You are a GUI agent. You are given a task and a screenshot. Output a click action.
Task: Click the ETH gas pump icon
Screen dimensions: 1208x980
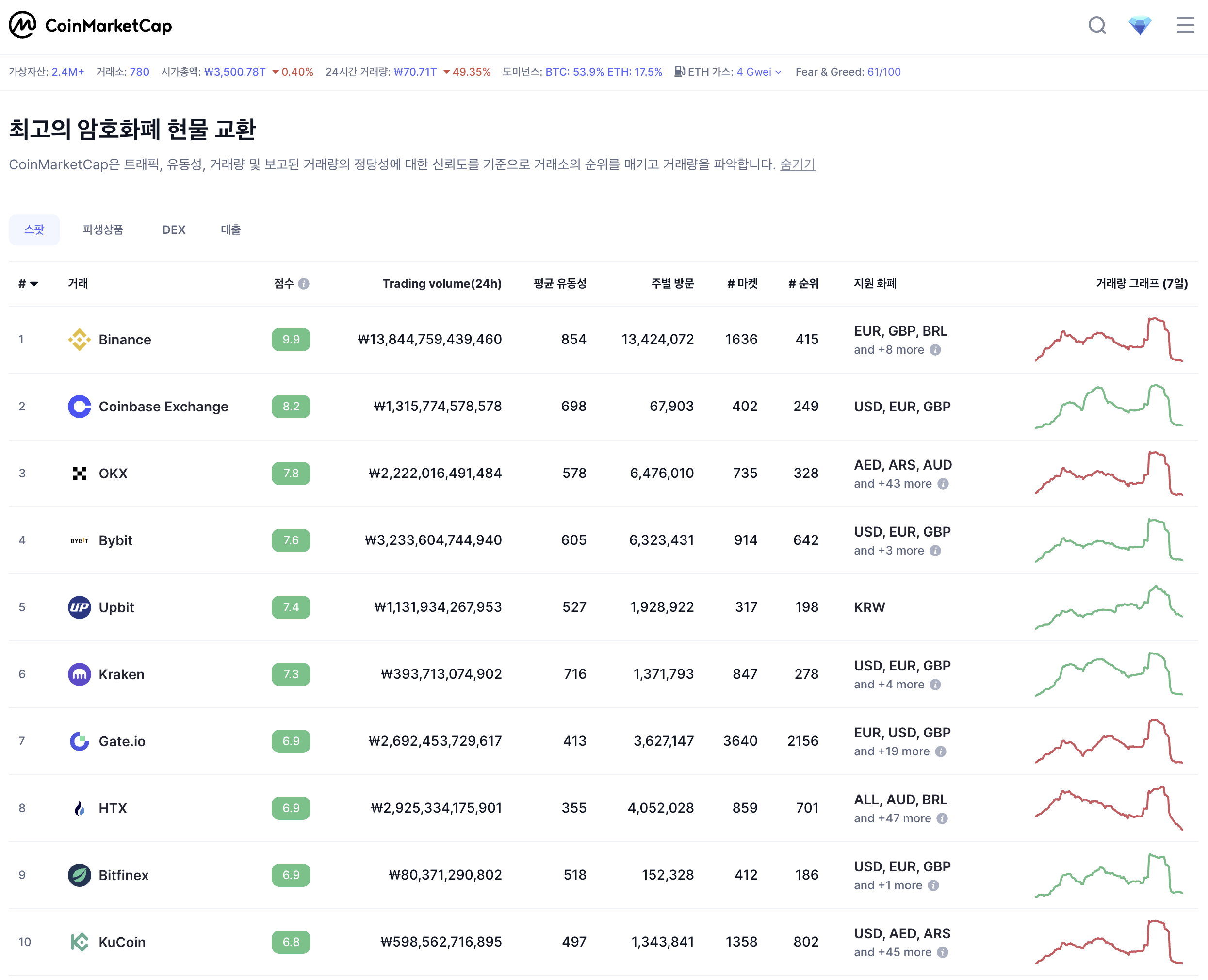point(680,71)
